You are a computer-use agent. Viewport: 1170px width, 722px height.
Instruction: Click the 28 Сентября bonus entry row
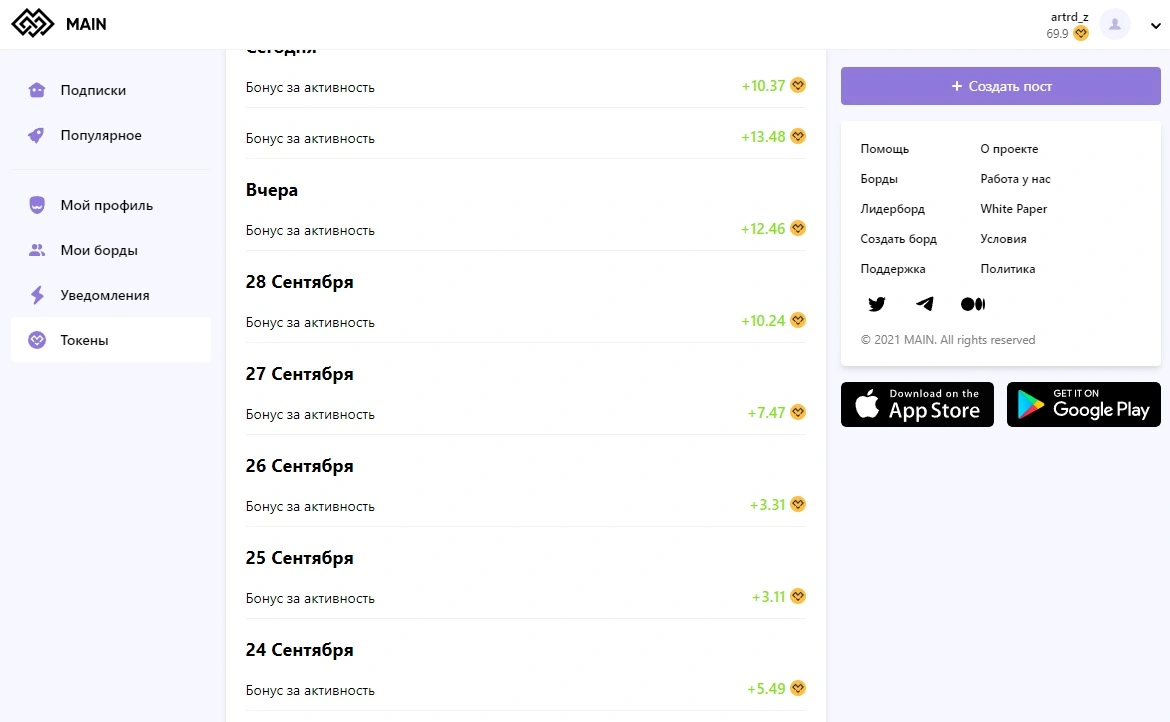525,321
